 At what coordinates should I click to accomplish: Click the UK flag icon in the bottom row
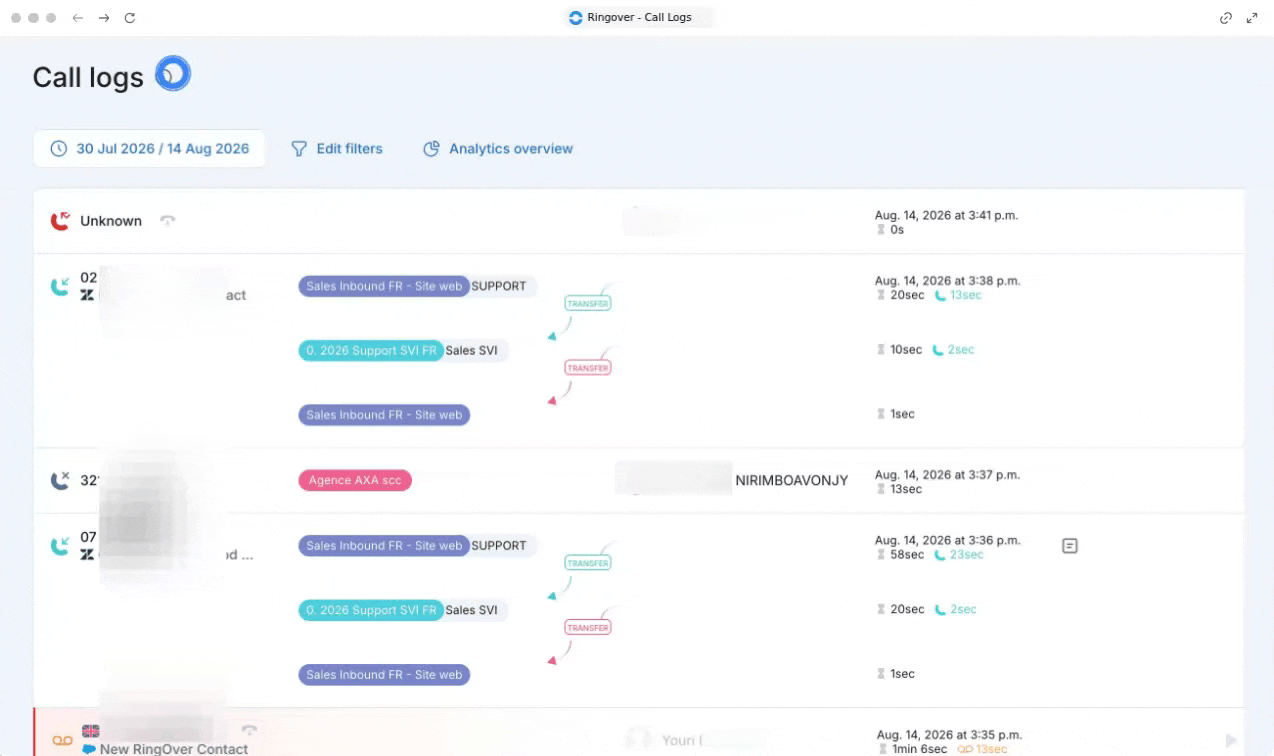(90, 731)
